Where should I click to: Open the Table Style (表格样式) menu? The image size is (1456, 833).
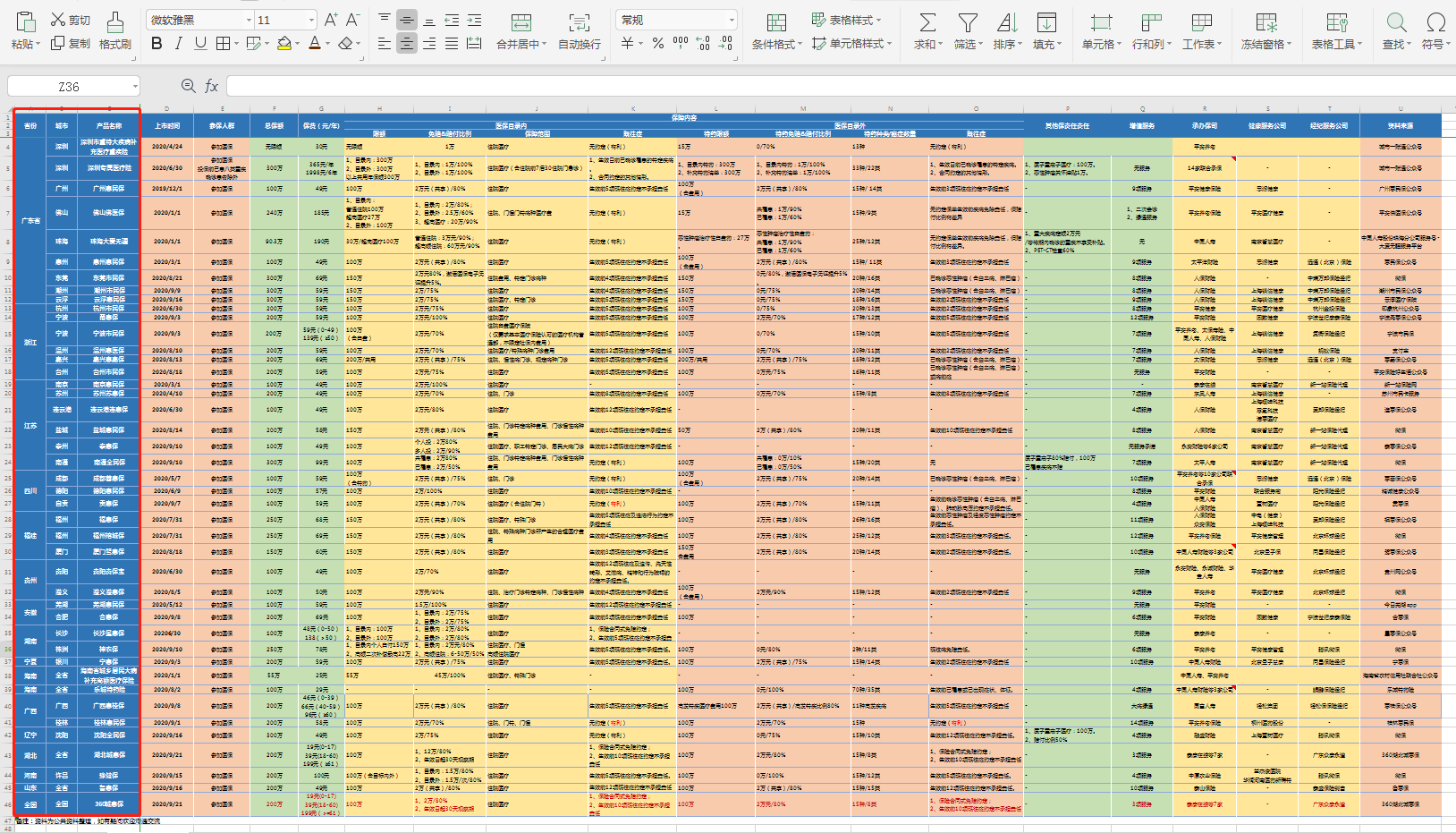tap(845, 20)
